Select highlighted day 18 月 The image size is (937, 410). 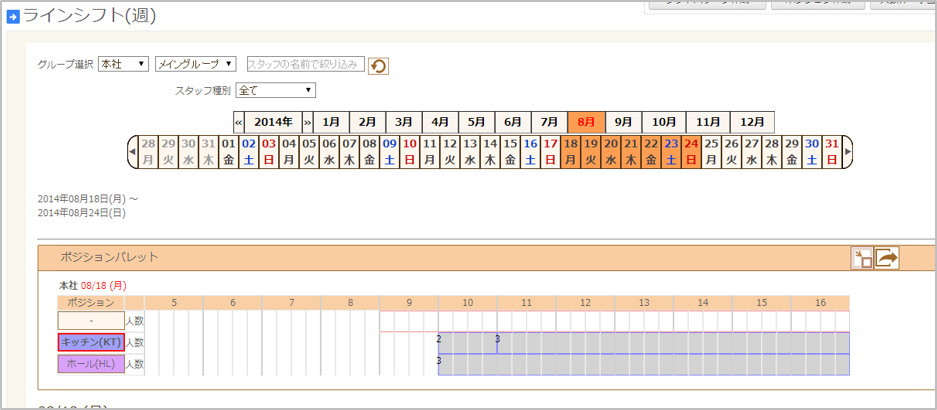pyautogui.click(x=570, y=152)
